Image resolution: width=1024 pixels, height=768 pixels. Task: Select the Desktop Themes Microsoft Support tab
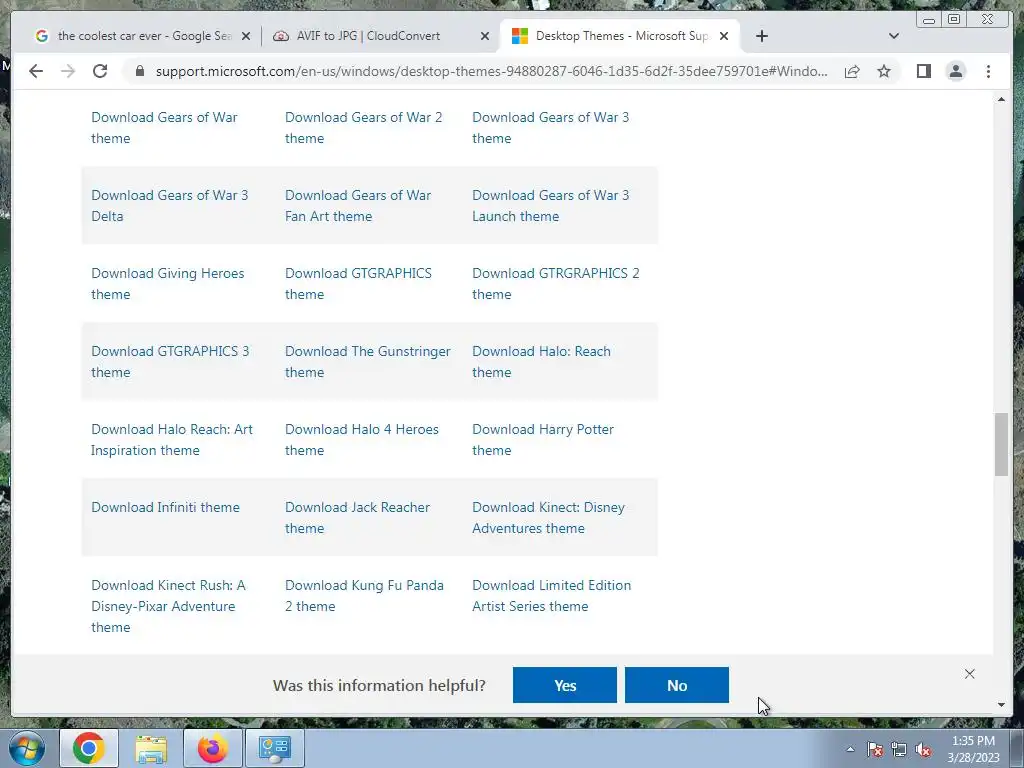(x=620, y=36)
